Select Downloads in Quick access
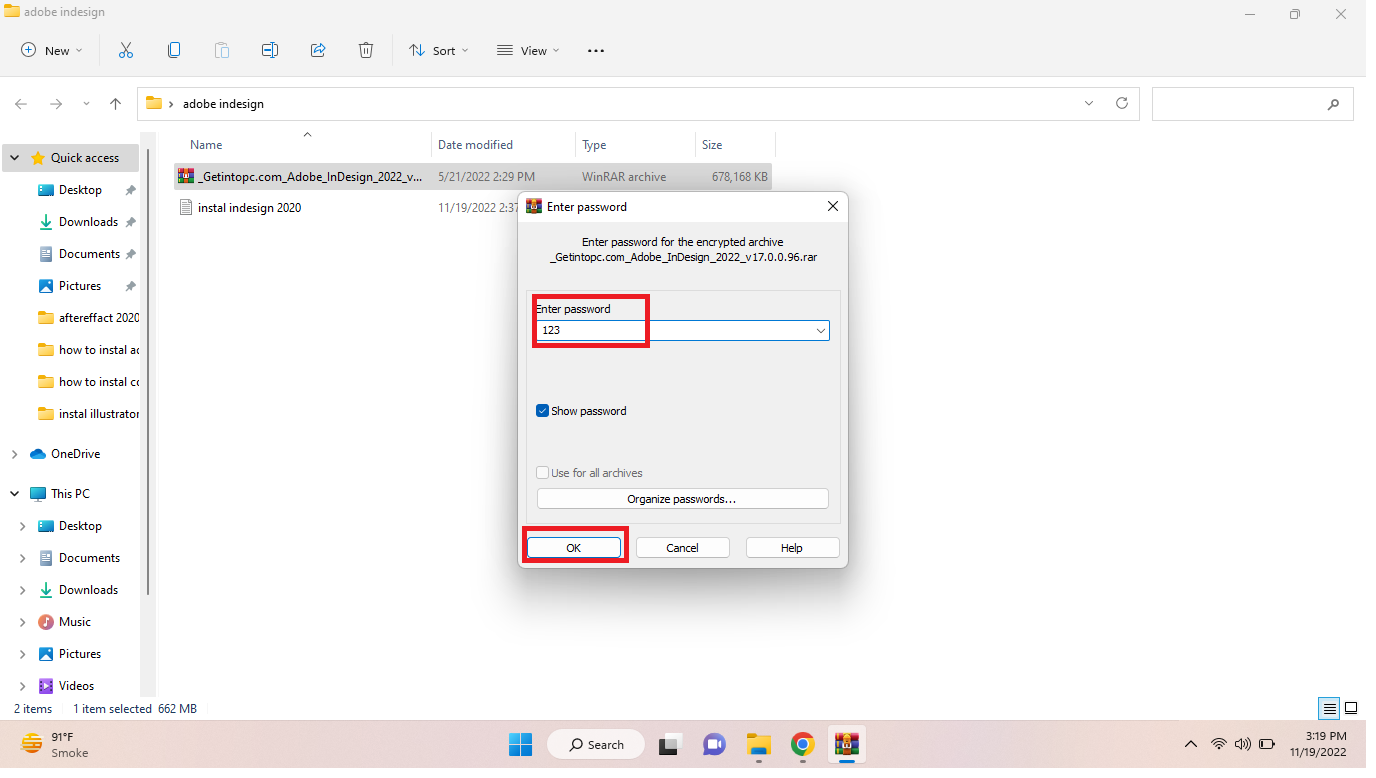The width and height of the screenshot is (1376, 778). pos(88,222)
